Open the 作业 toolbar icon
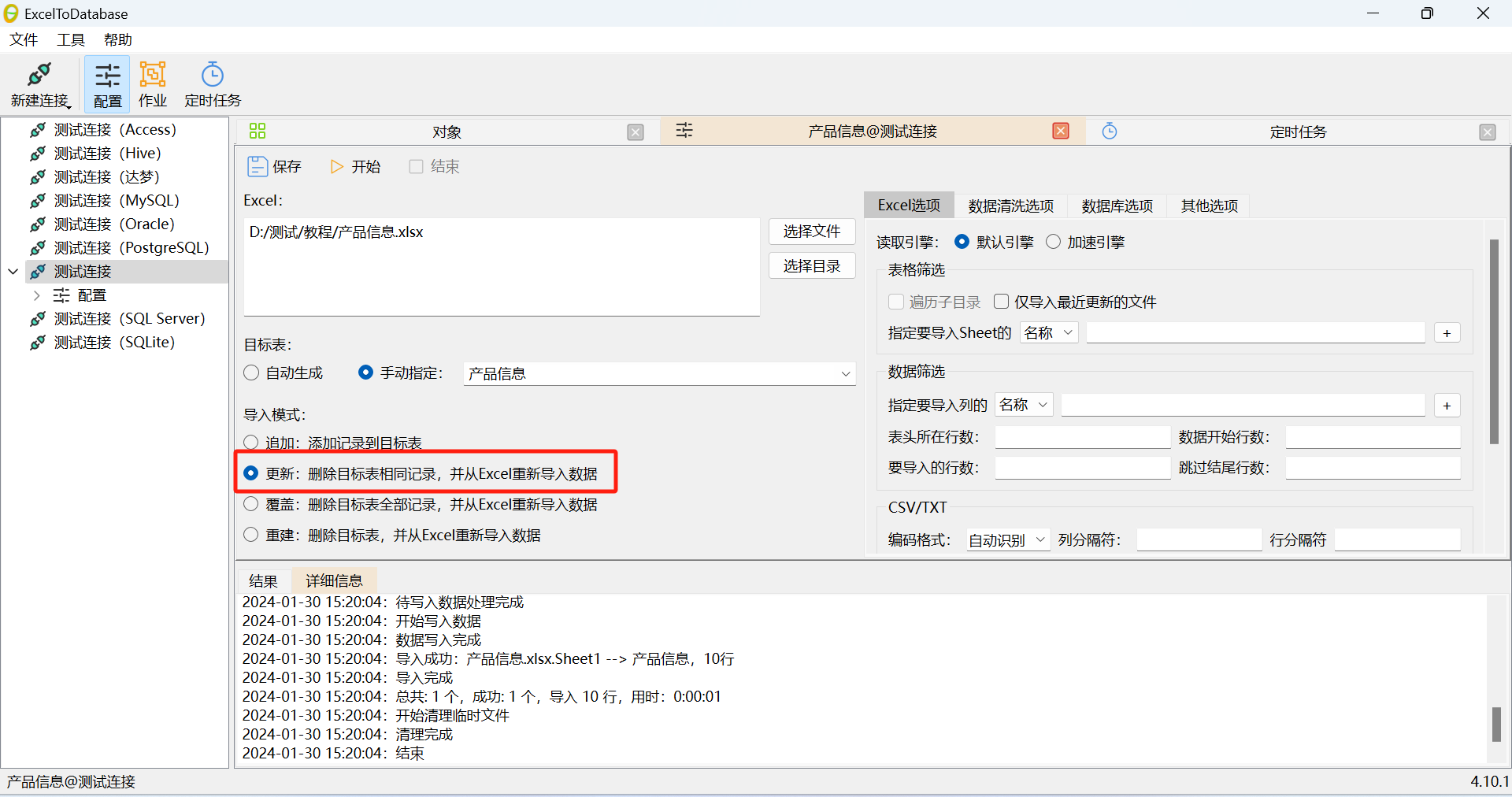This screenshot has height=797, width=1512. point(153,74)
